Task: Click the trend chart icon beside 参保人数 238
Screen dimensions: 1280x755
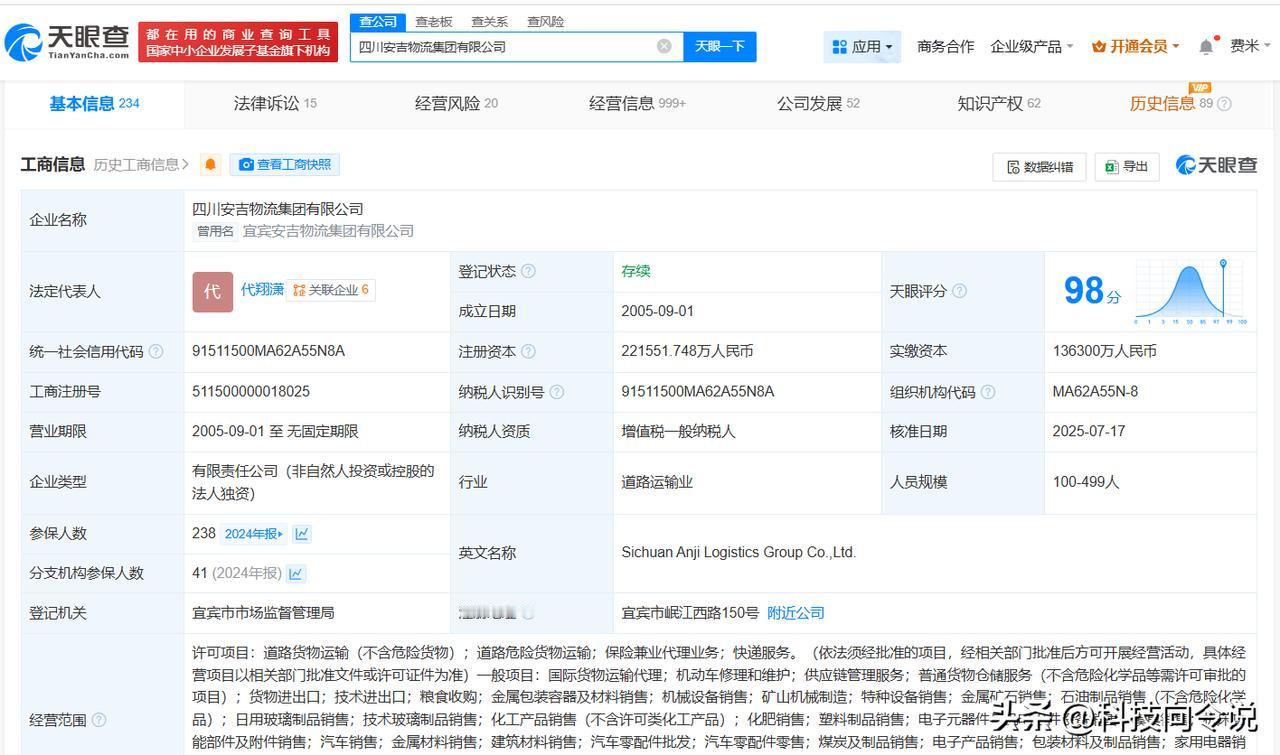Action: pos(302,534)
